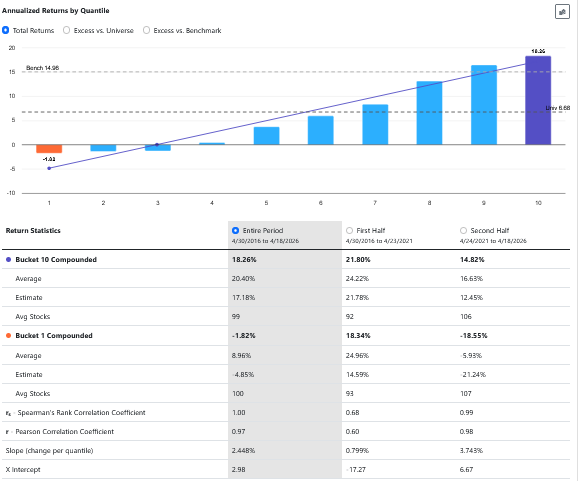The width and height of the screenshot is (578, 481).
Task: Click the purple bucket 10 bar
Action: point(538,100)
